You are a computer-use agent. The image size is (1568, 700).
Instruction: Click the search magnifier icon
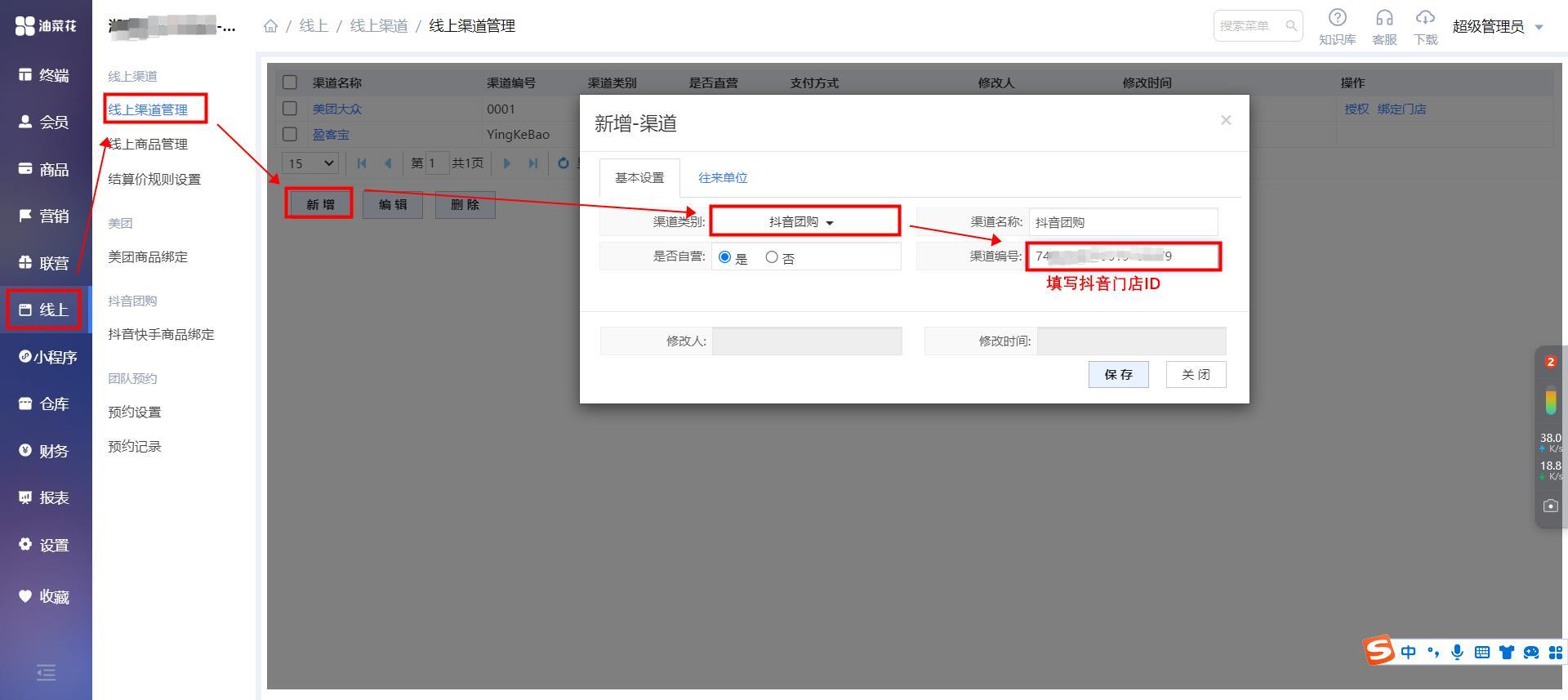click(x=1291, y=26)
